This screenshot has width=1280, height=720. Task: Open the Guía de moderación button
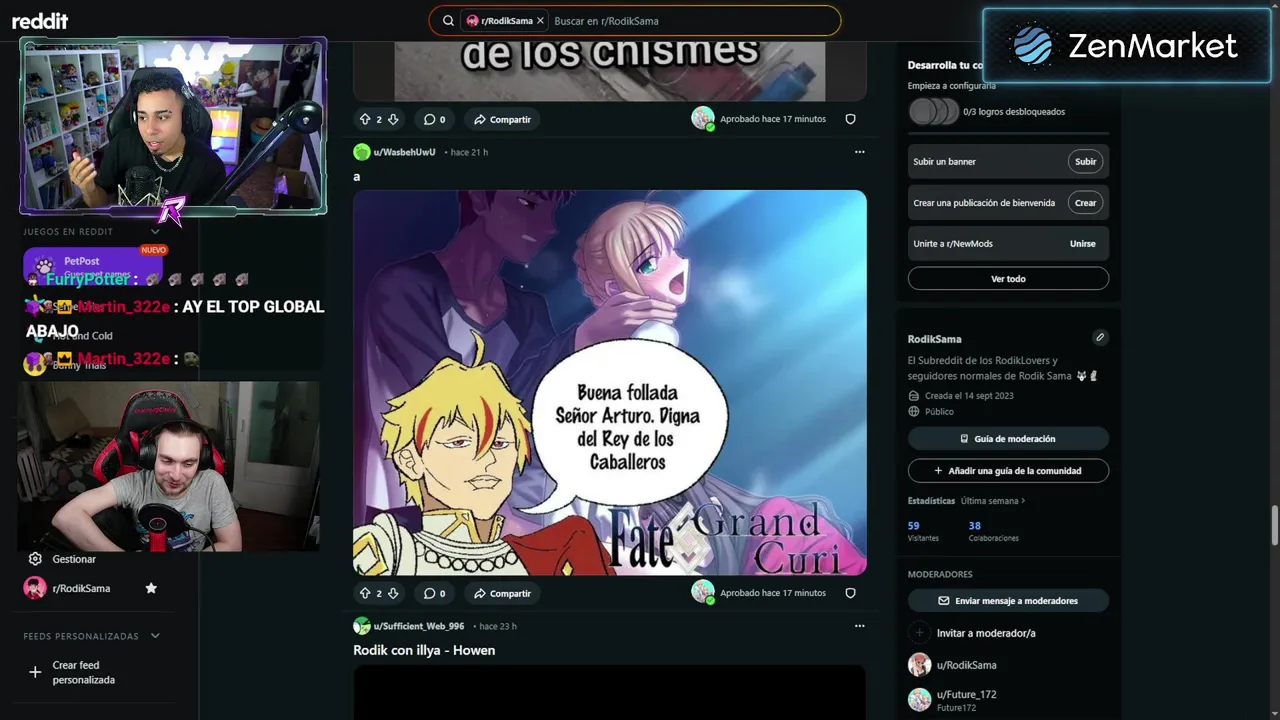pyautogui.click(x=1008, y=439)
